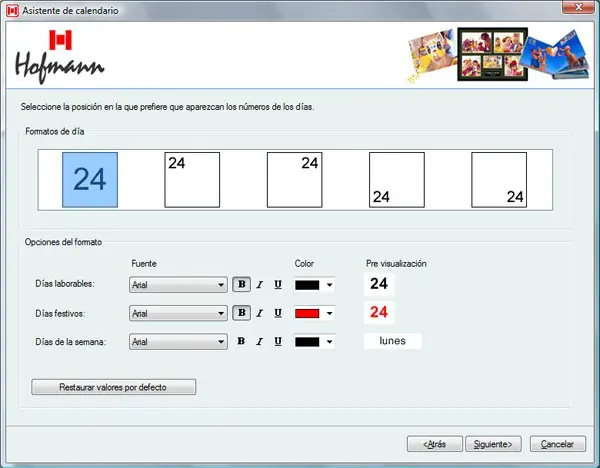
Task: Click black color swatch for Días de la semana
Action: click(307, 342)
